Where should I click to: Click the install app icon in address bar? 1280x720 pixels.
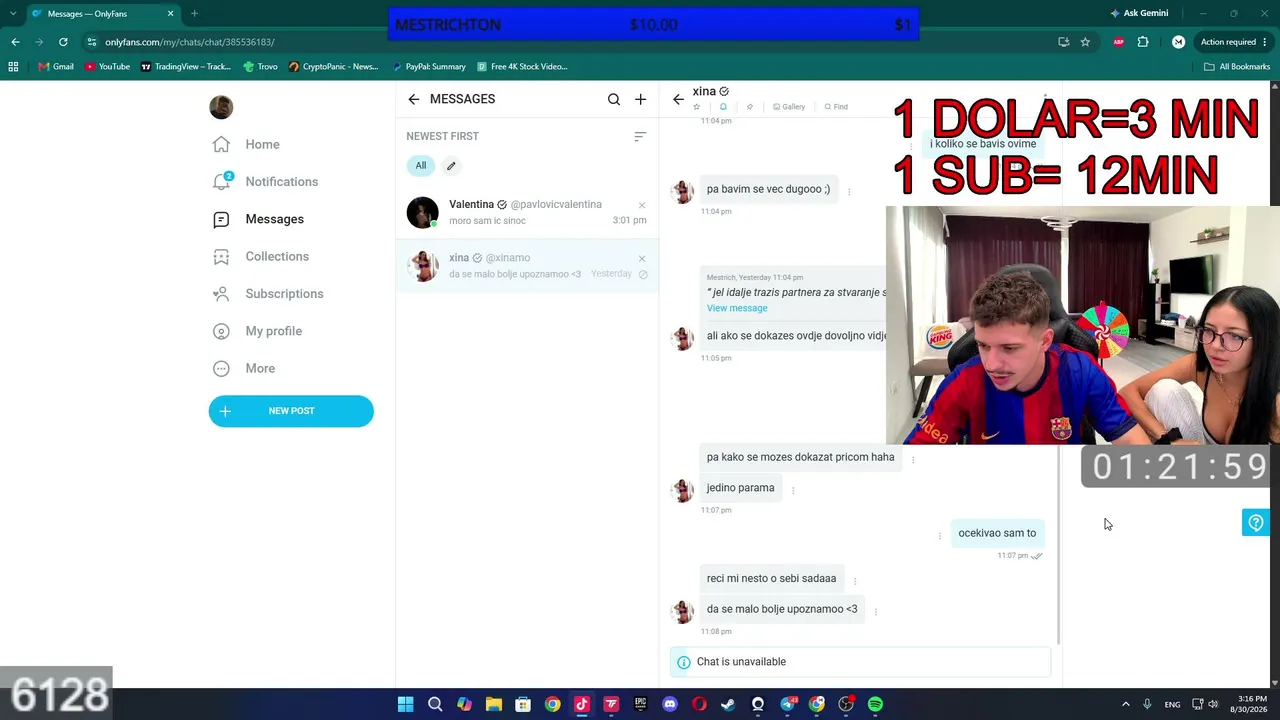(x=1063, y=42)
